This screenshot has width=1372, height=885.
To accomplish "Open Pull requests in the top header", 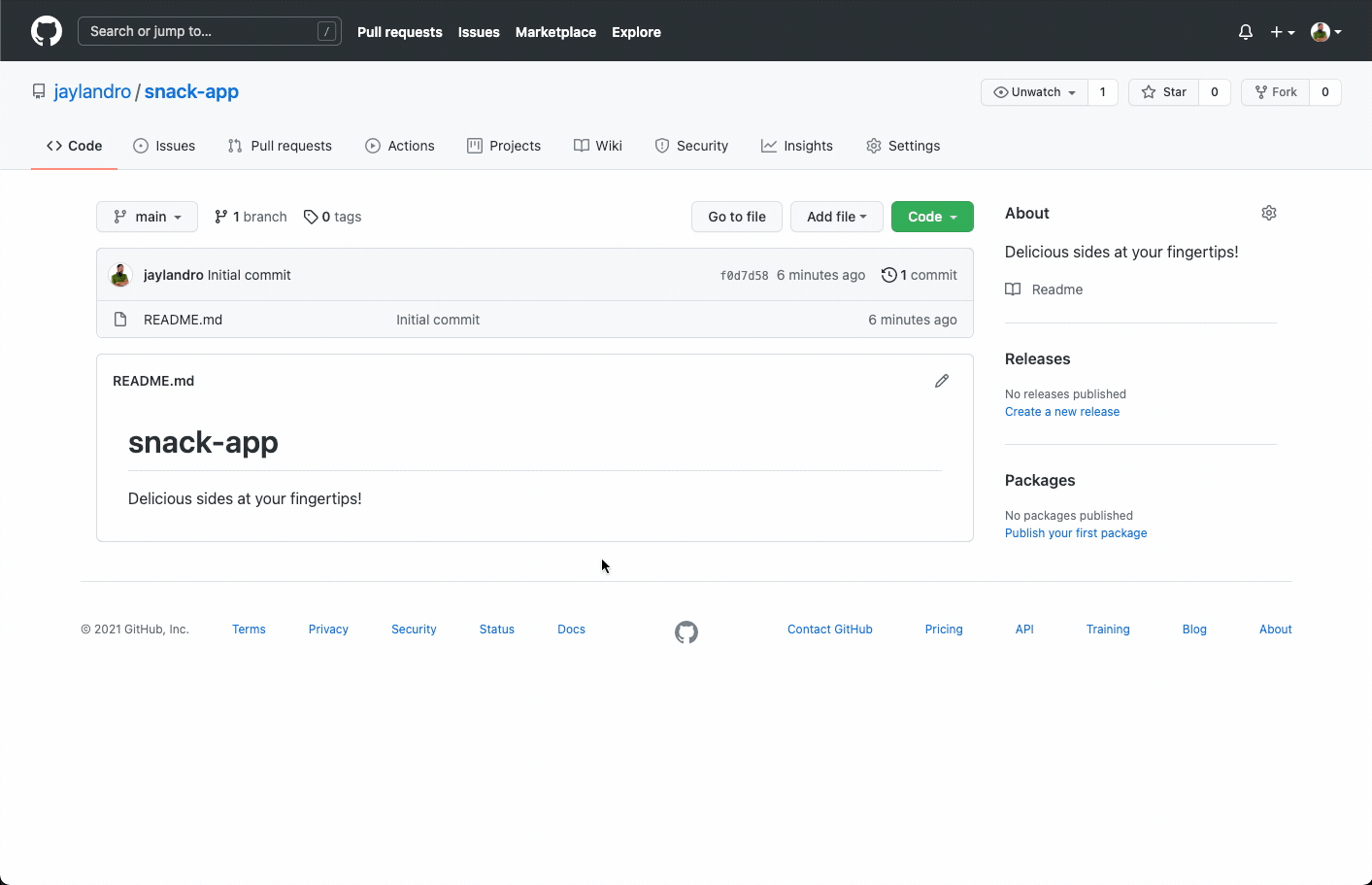I will [400, 32].
